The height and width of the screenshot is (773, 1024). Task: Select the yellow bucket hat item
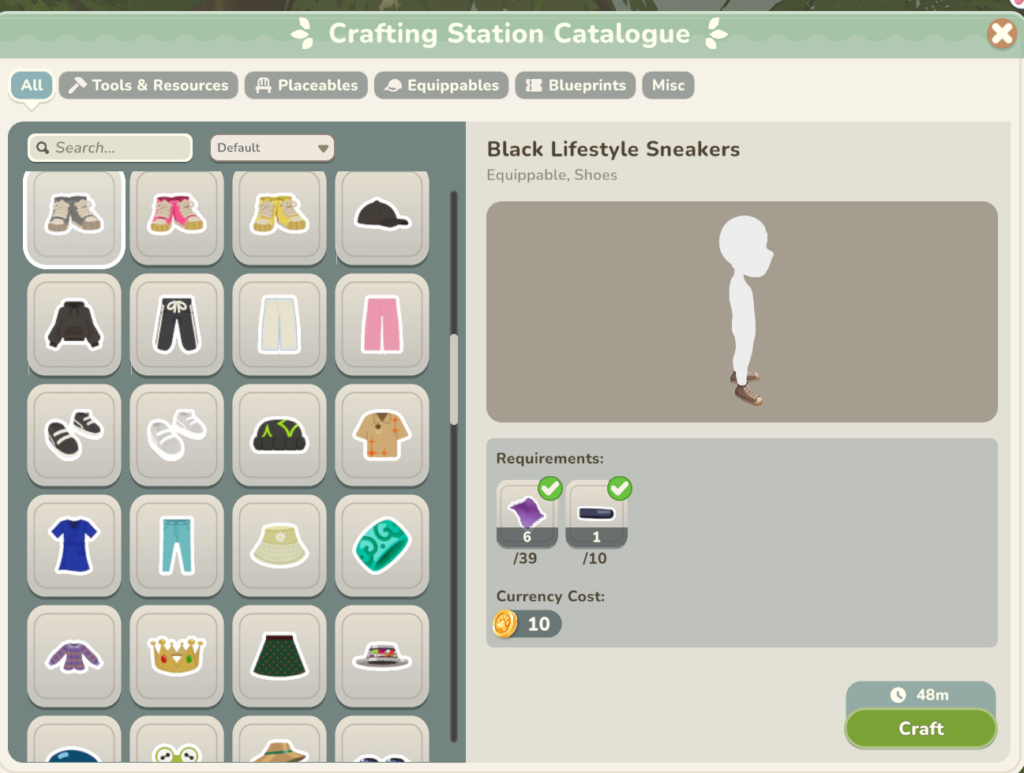[280, 546]
